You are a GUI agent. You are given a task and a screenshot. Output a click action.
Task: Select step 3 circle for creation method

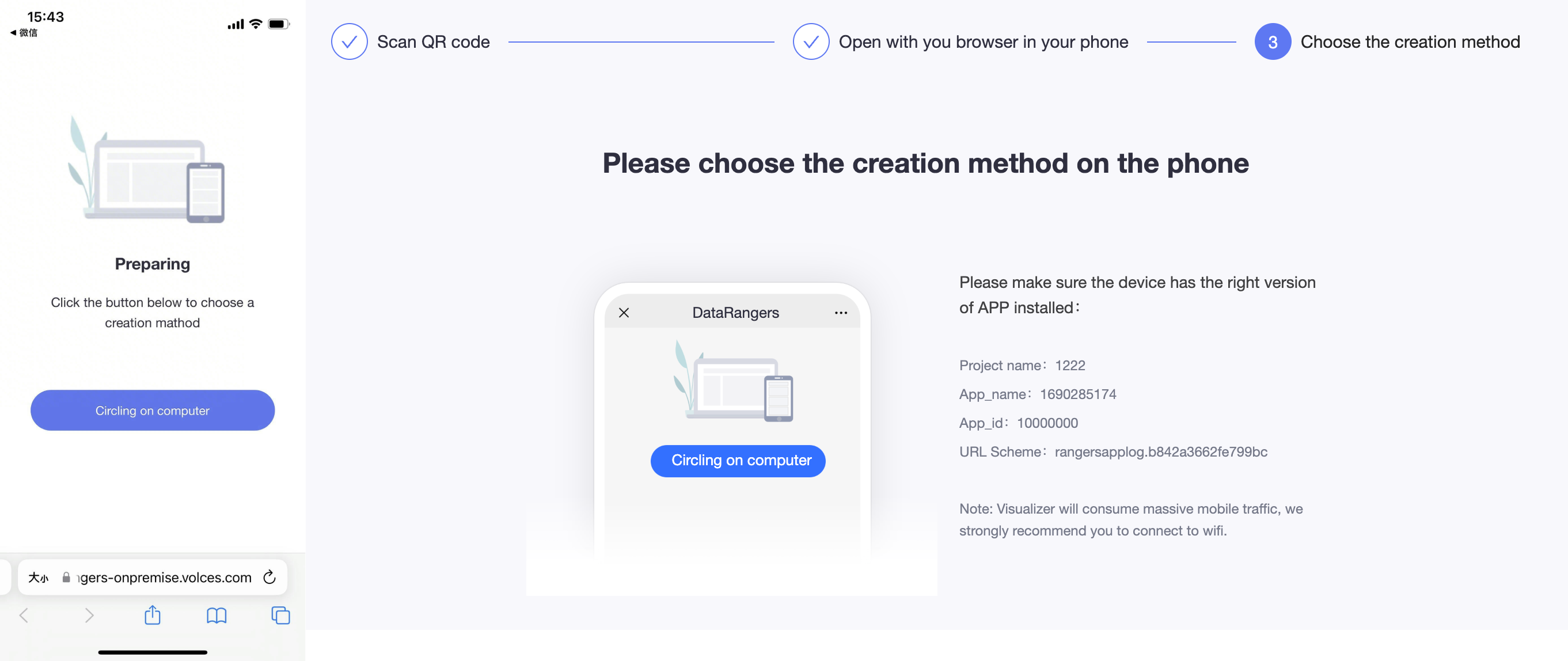pos(1272,41)
